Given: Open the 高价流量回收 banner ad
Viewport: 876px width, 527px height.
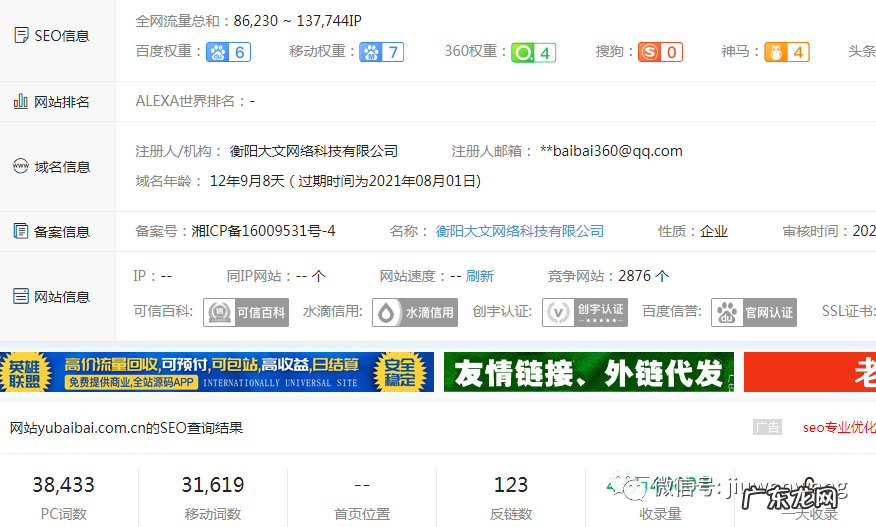Looking at the screenshot, I should pos(217,372).
